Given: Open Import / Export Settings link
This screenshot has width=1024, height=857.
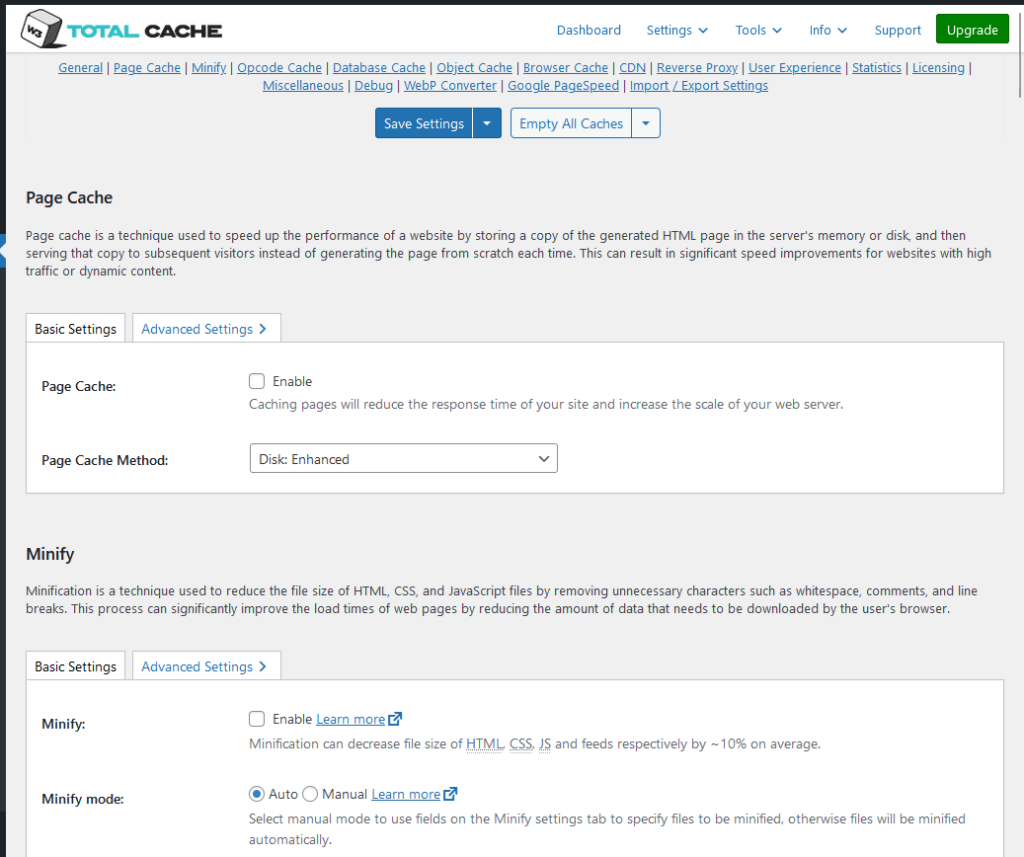Looking at the screenshot, I should tap(699, 86).
